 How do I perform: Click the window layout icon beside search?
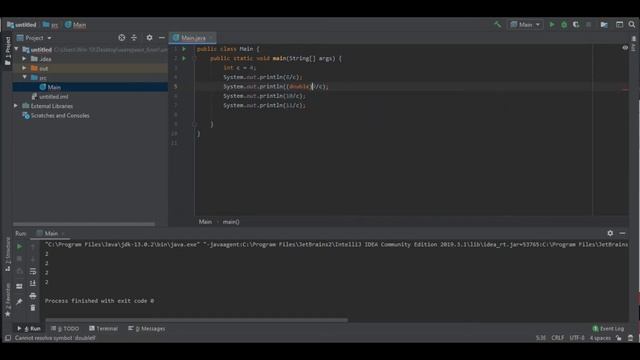(x=619, y=25)
